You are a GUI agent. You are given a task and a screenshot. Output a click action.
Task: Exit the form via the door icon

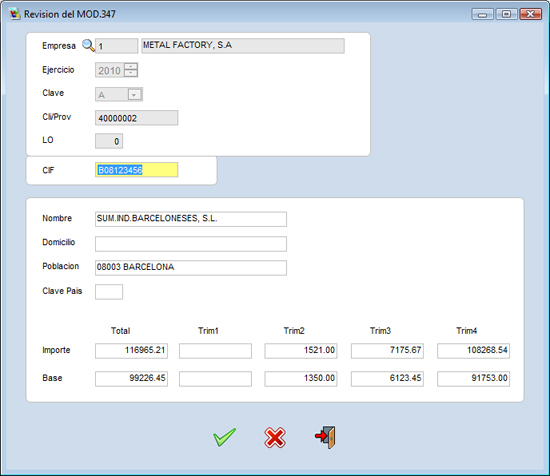click(x=325, y=437)
